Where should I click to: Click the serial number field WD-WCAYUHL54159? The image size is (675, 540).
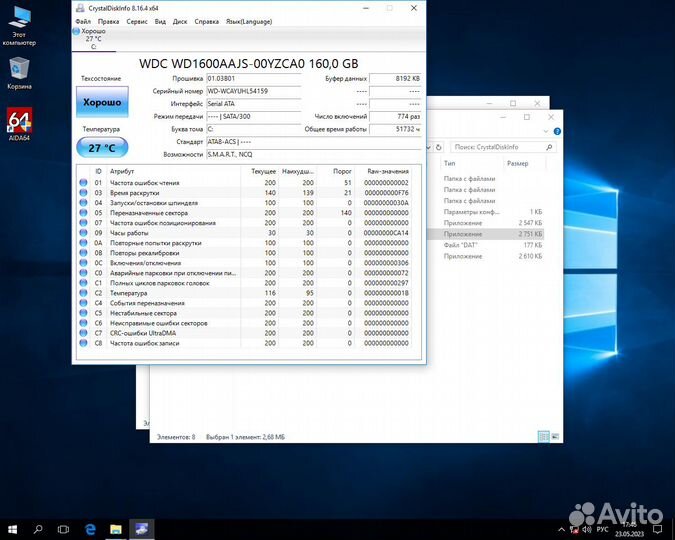click(253, 91)
